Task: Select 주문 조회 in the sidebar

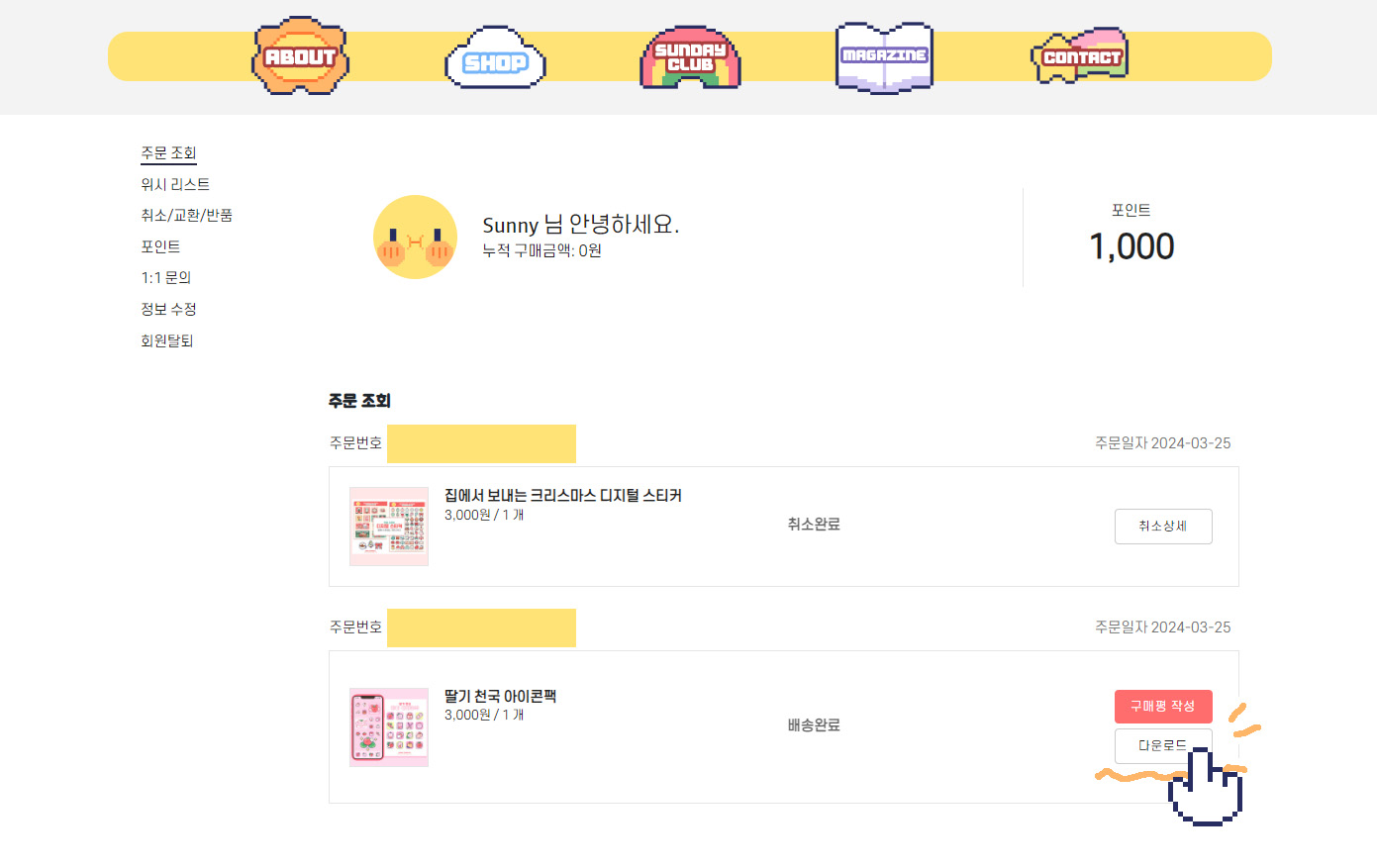Action: click(x=168, y=153)
